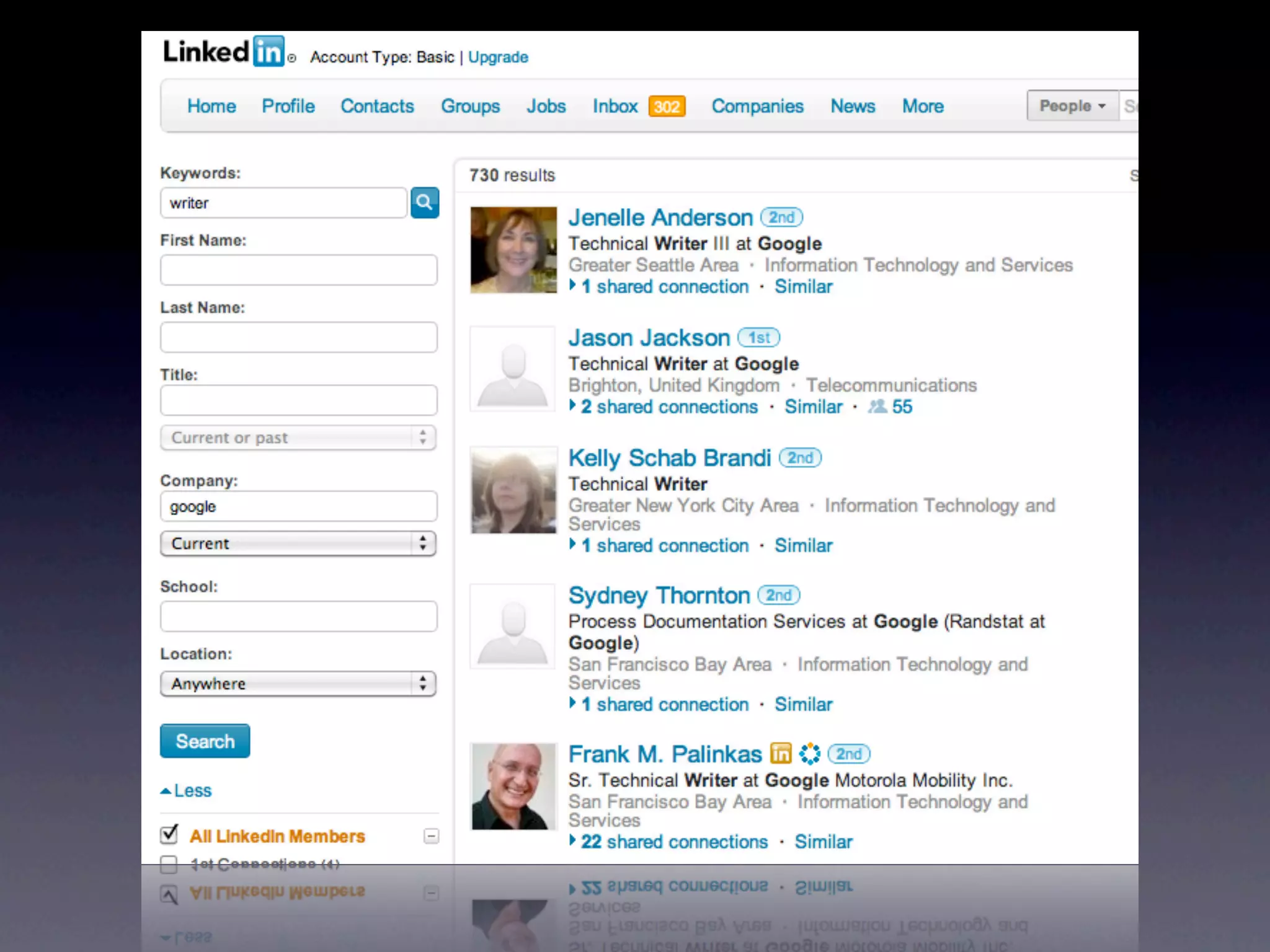Click the magnifier search icon beside keywords
Screen dimensions: 1270x952
pyautogui.click(x=425, y=203)
